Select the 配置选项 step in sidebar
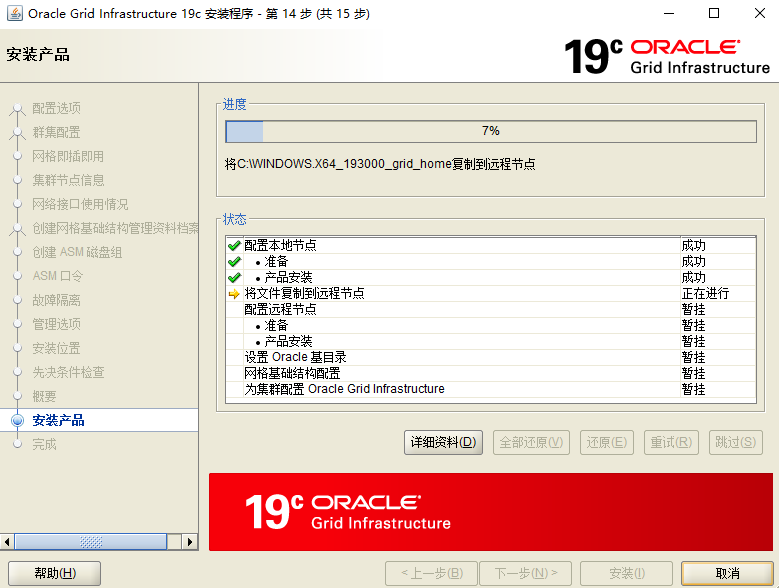 tap(56, 108)
